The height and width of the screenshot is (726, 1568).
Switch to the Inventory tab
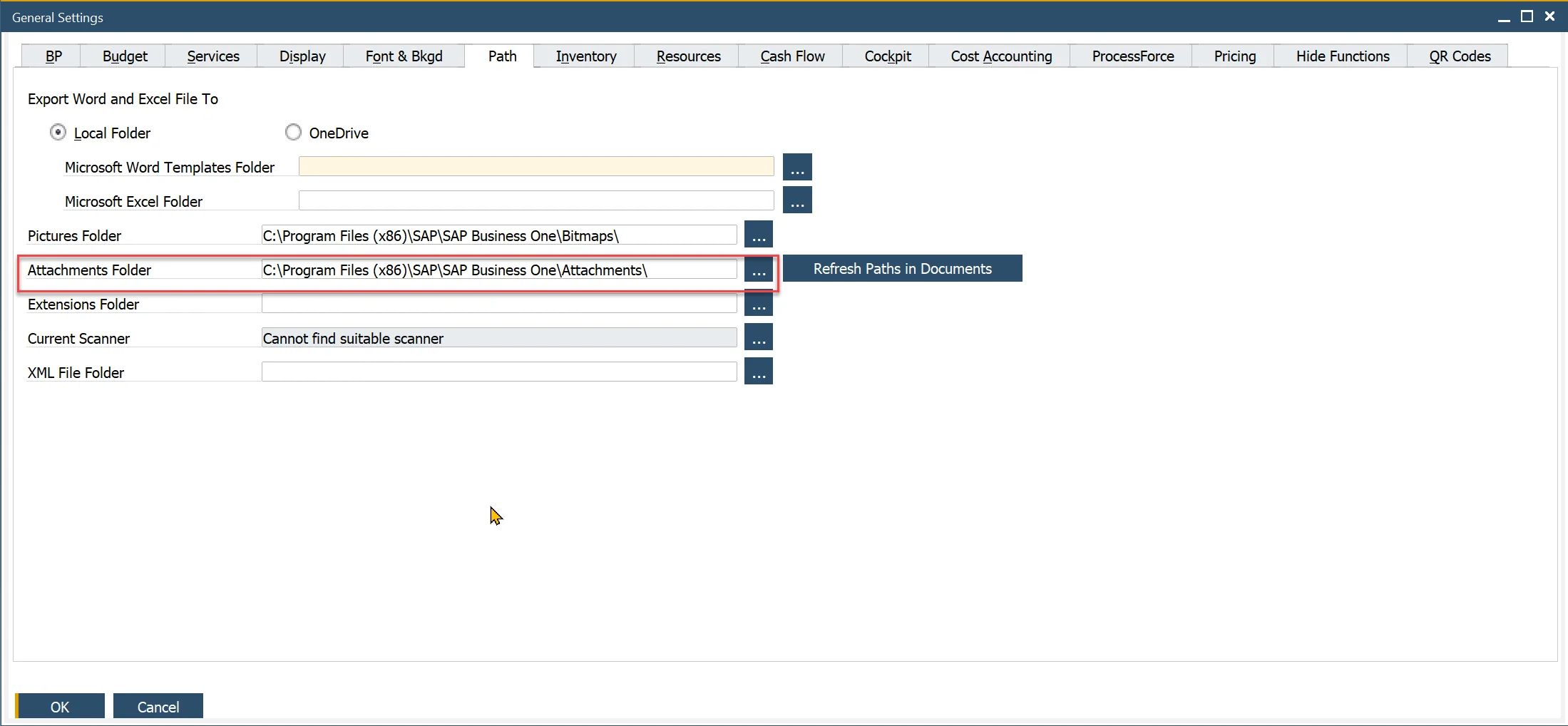585,56
